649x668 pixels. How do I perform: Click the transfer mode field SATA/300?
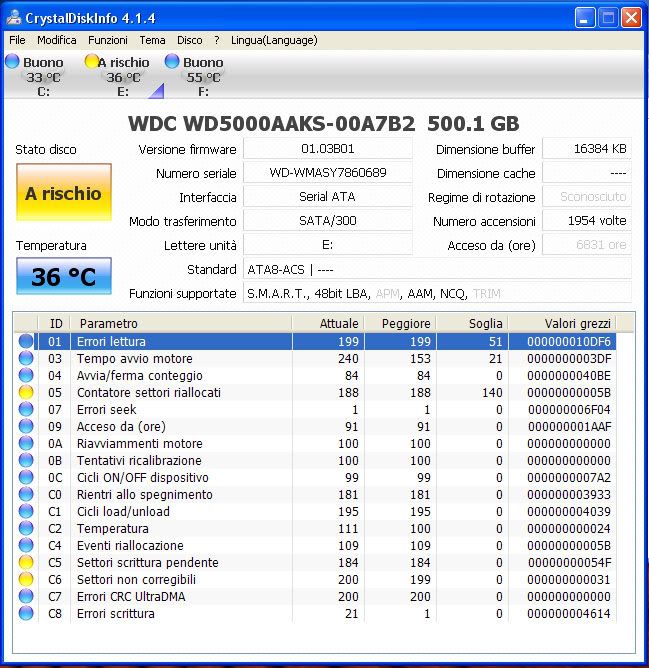click(x=328, y=221)
